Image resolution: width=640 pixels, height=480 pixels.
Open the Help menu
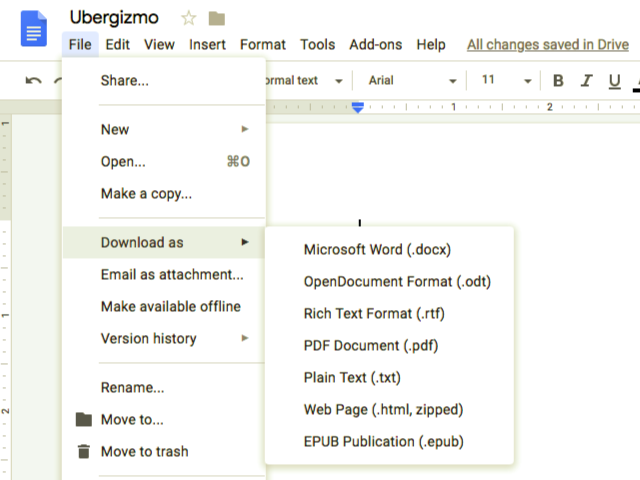point(431,44)
